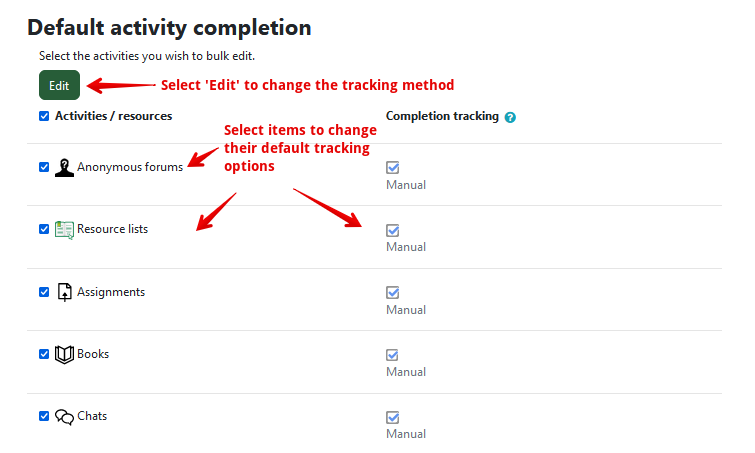This screenshot has height=453, width=755.
Task: Uncheck the Anonymous forums checkbox
Action: [44, 167]
